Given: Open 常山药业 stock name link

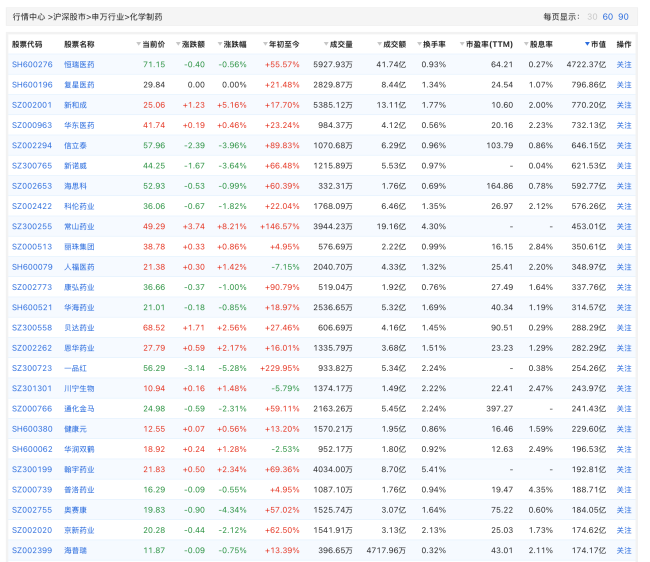Looking at the screenshot, I should click(x=79, y=226).
